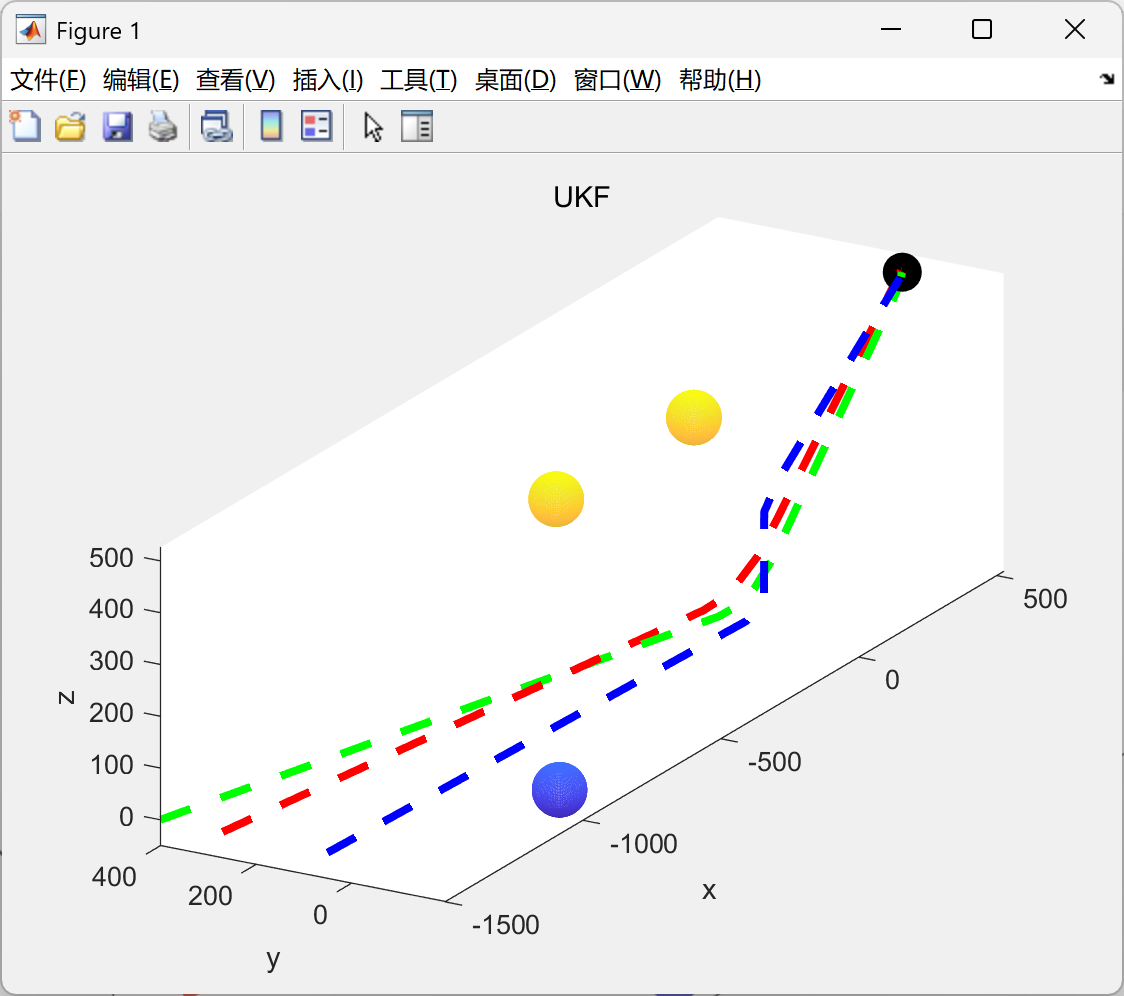The width and height of the screenshot is (1124, 996).
Task: Click the z-axis tick label 500
Action: point(111,558)
